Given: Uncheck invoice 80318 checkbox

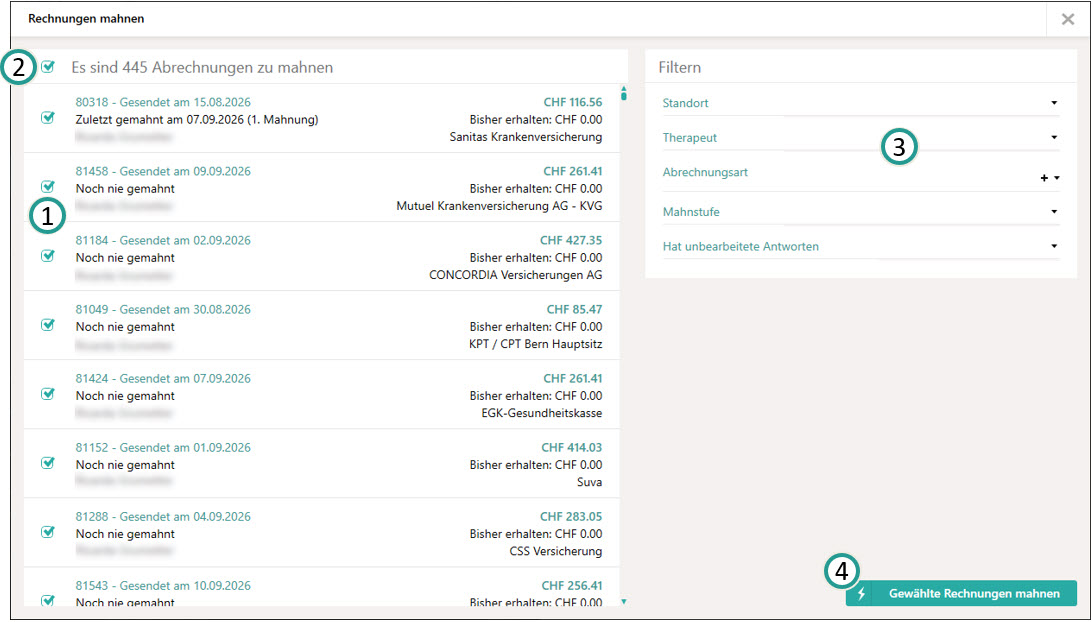Looking at the screenshot, I should (x=47, y=118).
